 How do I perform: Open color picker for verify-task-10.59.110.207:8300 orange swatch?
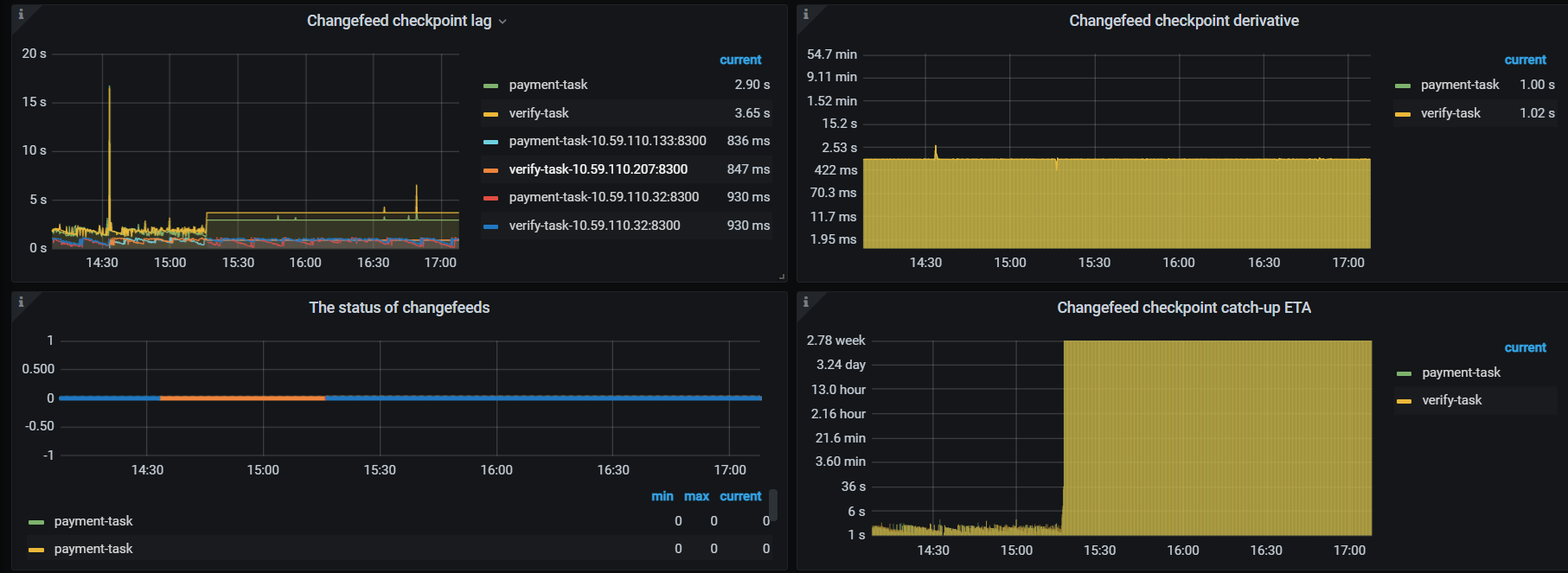[490, 170]
